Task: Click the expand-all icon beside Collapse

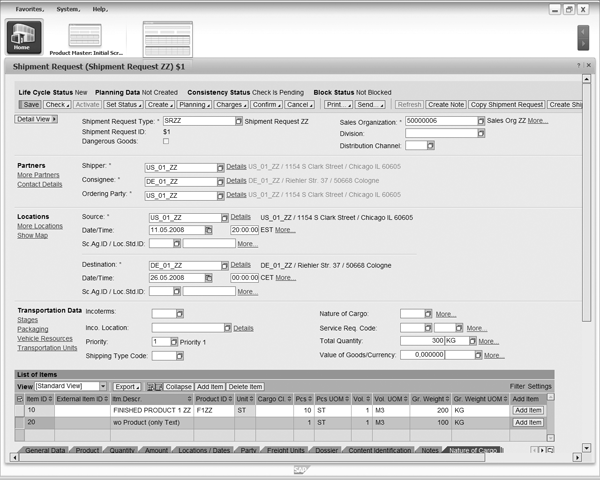Action: [153, 386]
